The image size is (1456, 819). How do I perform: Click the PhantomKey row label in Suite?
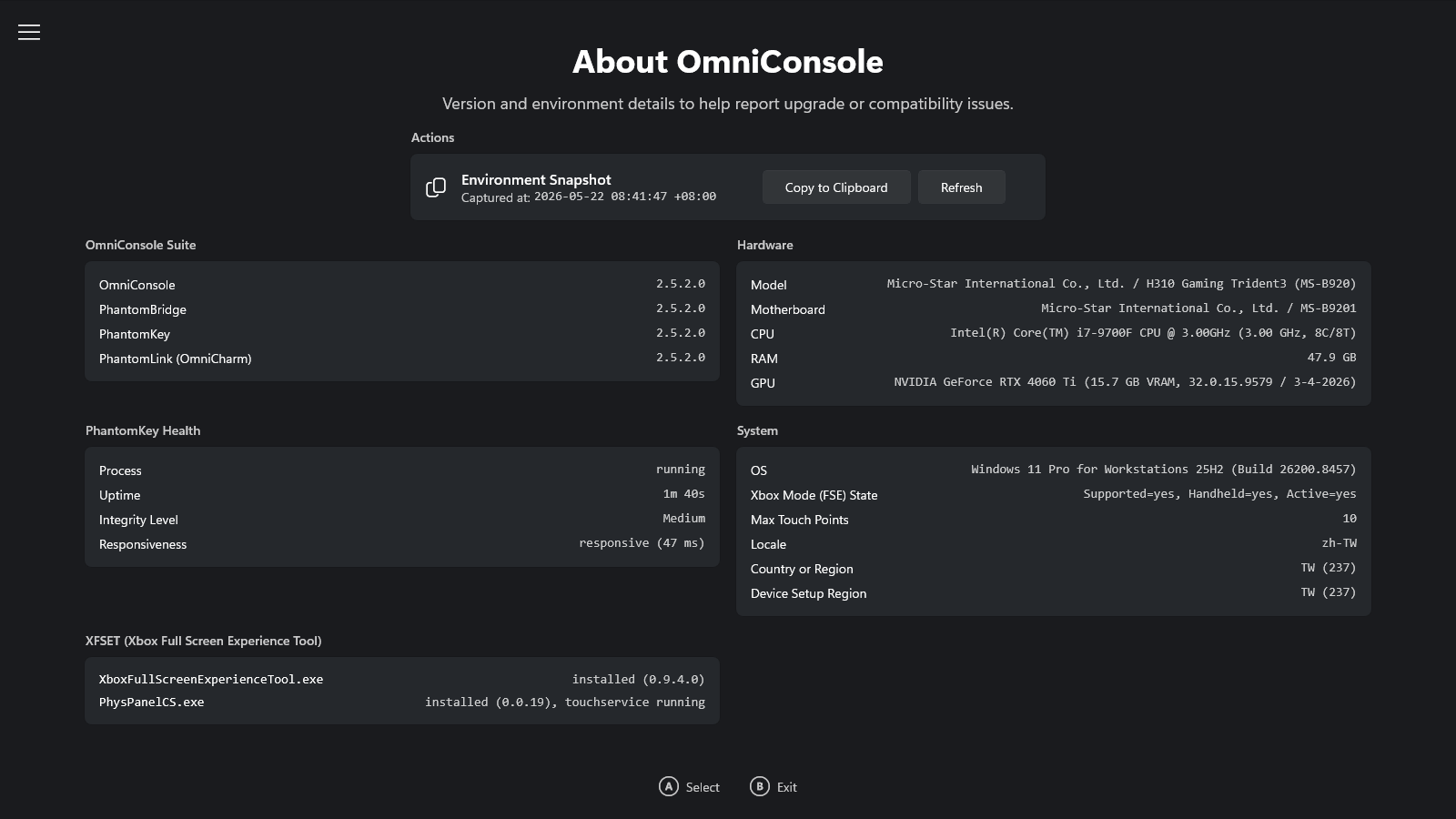click(x=135, y=334)
